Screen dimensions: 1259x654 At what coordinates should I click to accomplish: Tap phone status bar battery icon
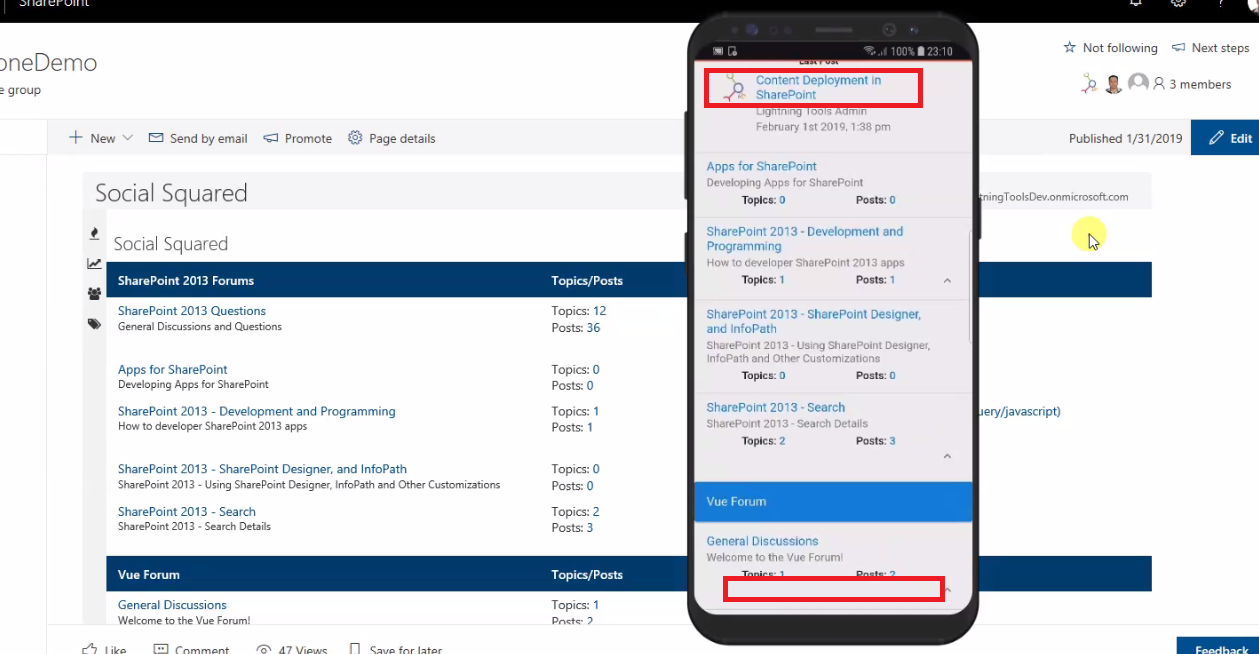pyautogui.click(x=920, y=51)
